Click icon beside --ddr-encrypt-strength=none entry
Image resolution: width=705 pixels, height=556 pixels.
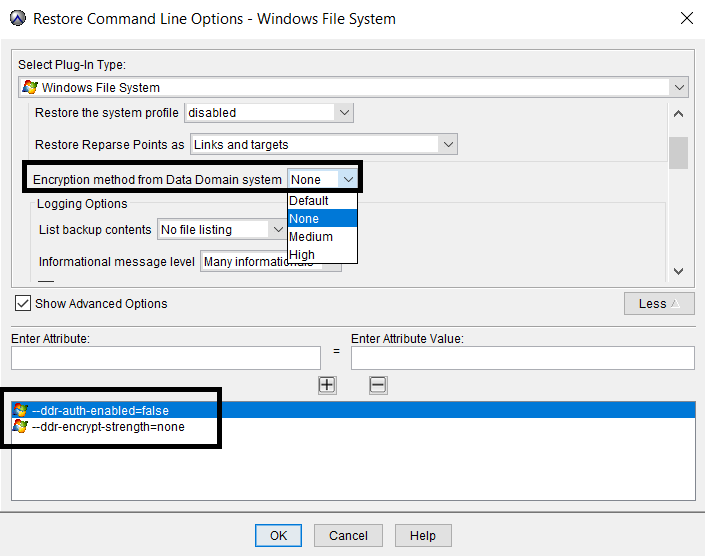pyautogui.click(x=20, y=427)
